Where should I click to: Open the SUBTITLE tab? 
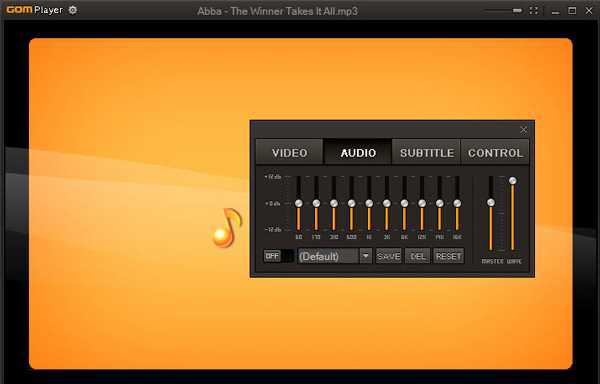point(427,152)
